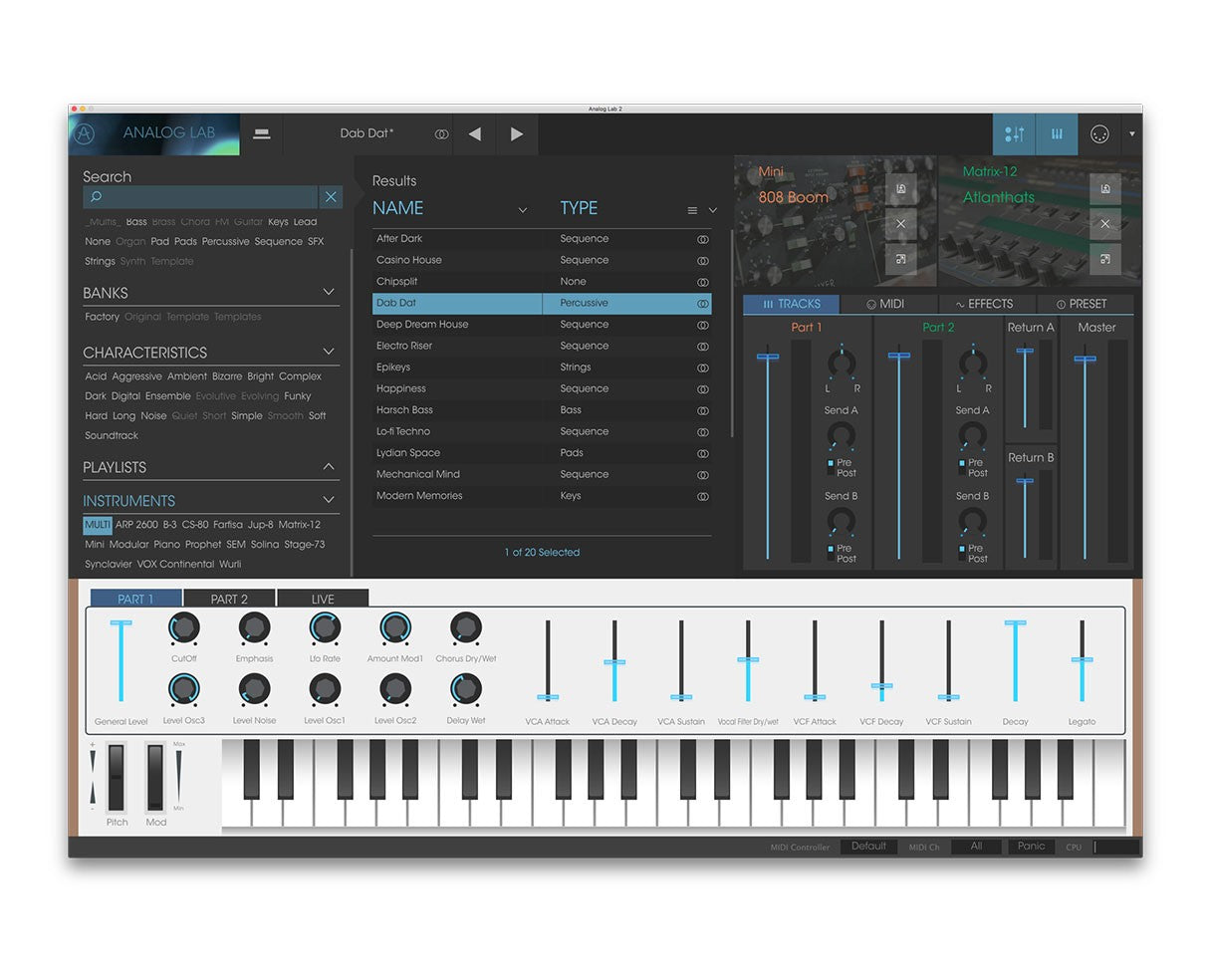Toggle Part 1 Send A Pre/Post switch

pyautogui.click(x=831, y=468)
